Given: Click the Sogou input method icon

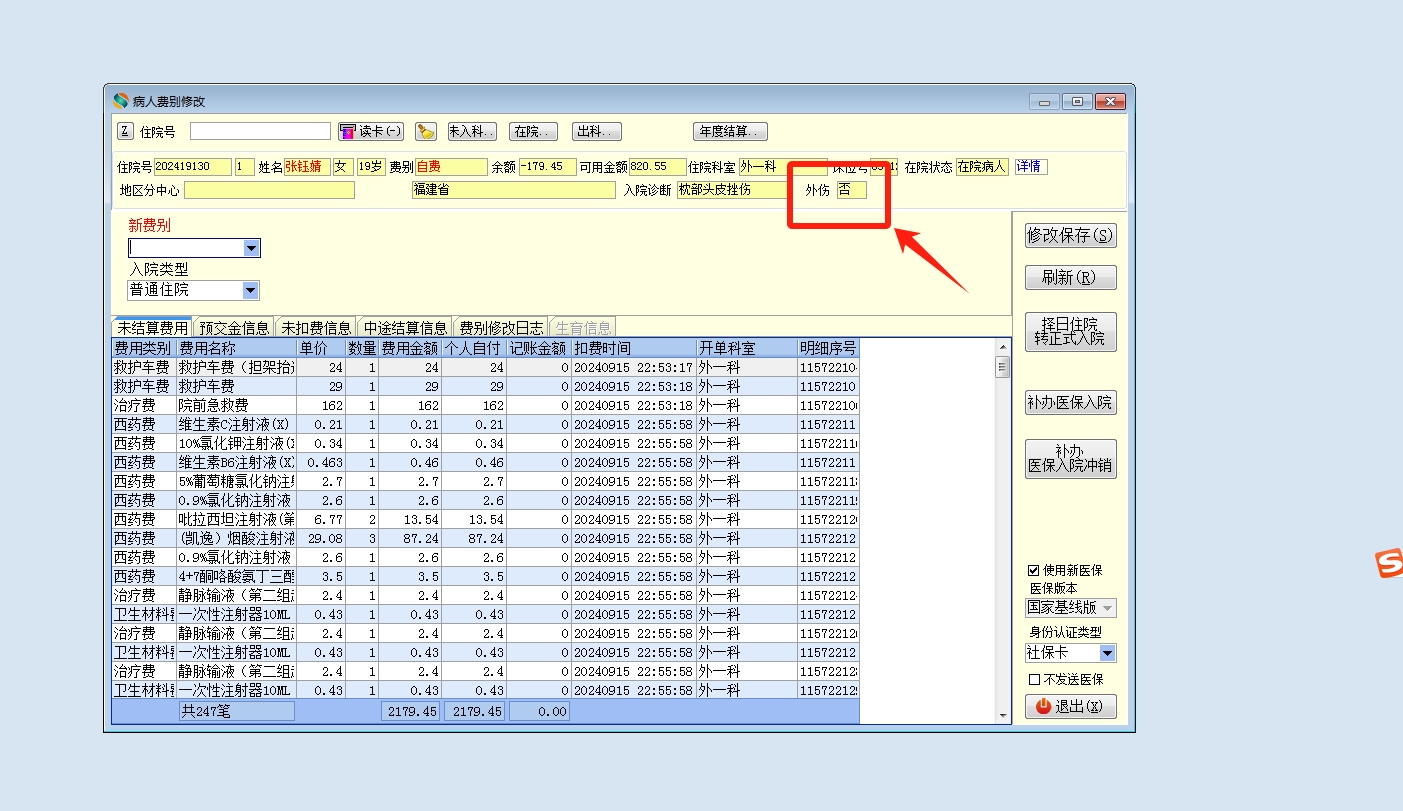Looking at the screenshot, I should [x=1388, y=563].
